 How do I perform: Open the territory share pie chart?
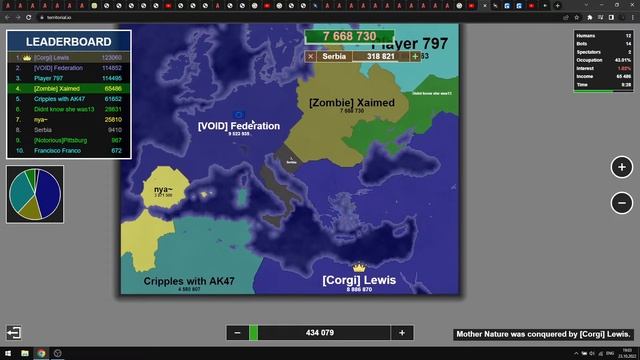pyautogui.click(x=35, y=194)
